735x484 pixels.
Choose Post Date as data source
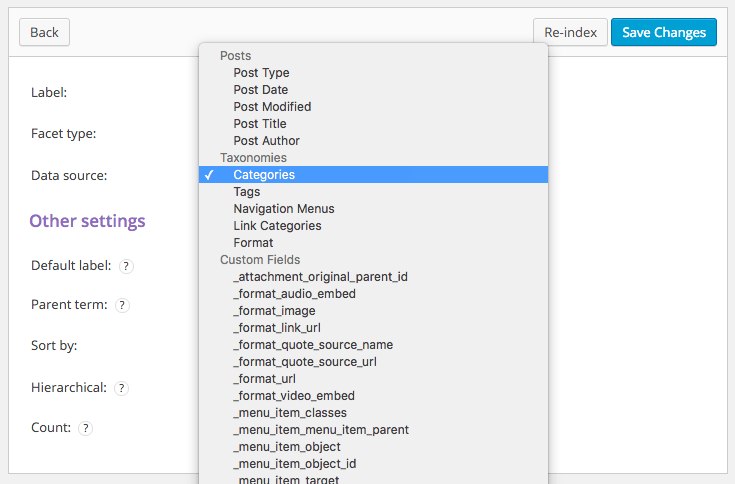[x=260, y=90]
